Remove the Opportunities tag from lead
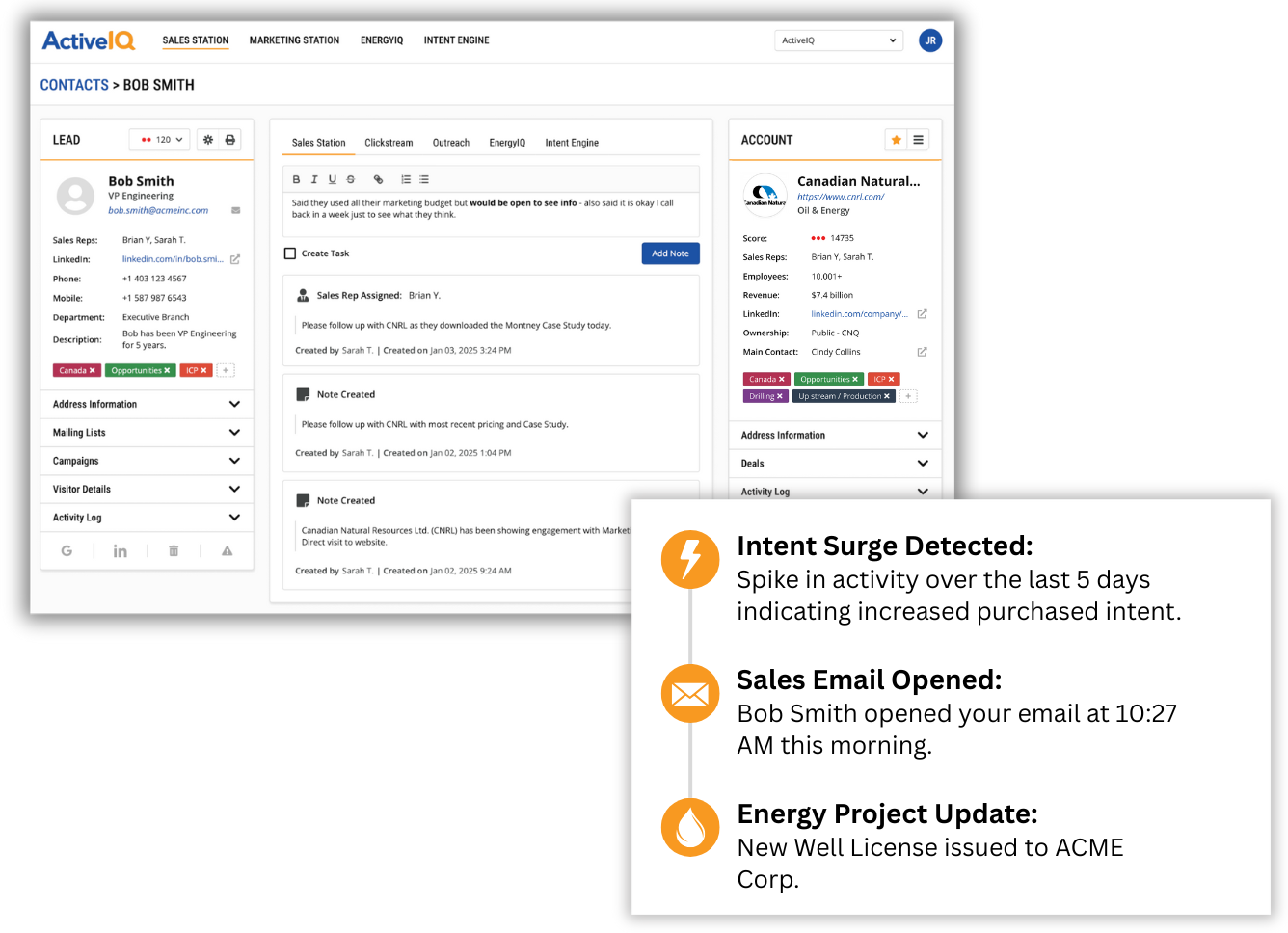The image size is (1288, 933). 167,371
